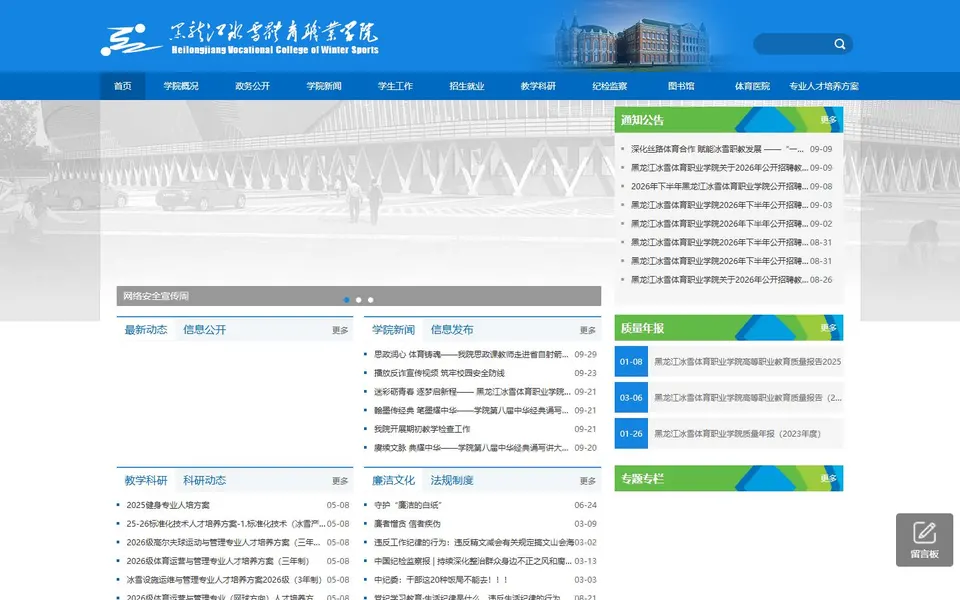Viewport: 960px width, 600px height.
Task: Select the second carousel slide dot
Action: tap(359, 300)
